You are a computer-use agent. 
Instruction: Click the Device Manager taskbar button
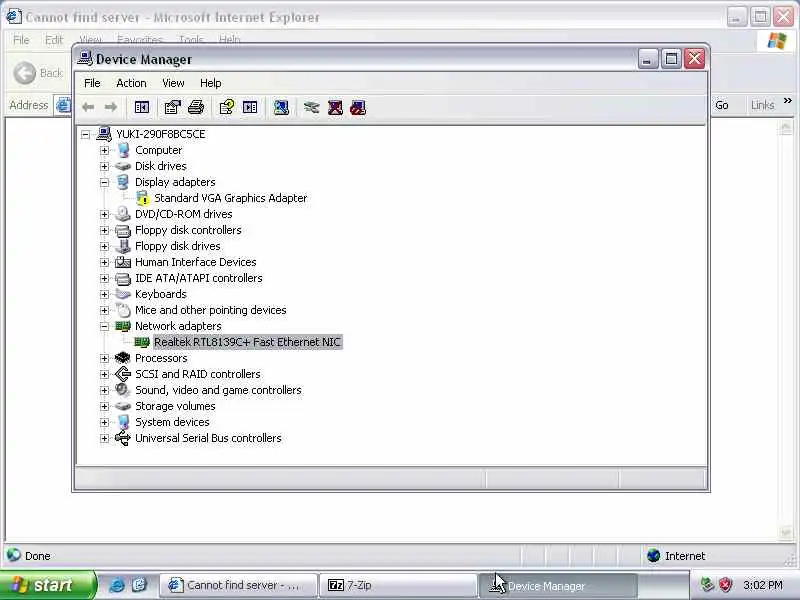coord(558,586)
